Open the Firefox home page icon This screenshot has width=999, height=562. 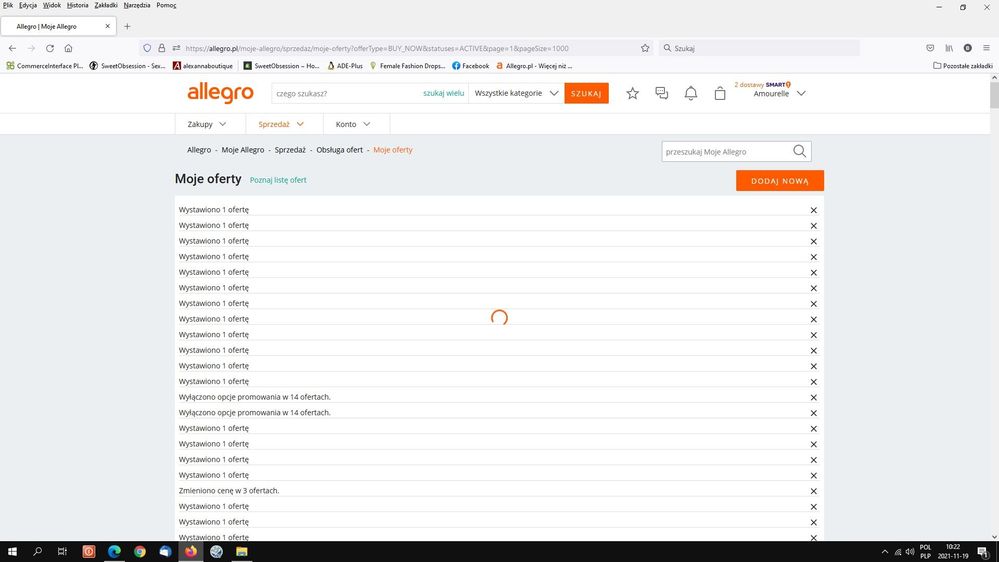pyautogui.click(x=68, y=48)
